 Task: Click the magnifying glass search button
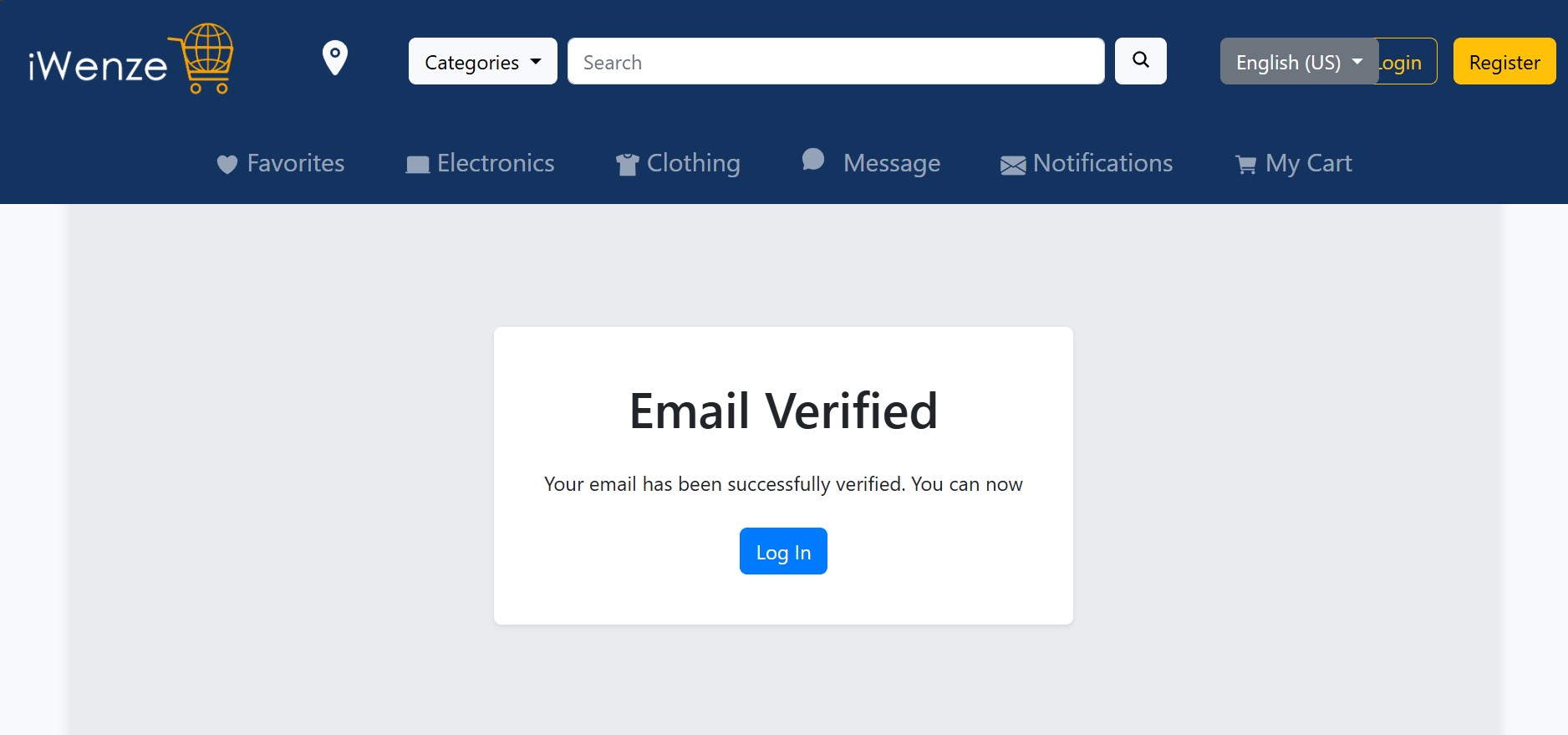[x=1141, y=61]
